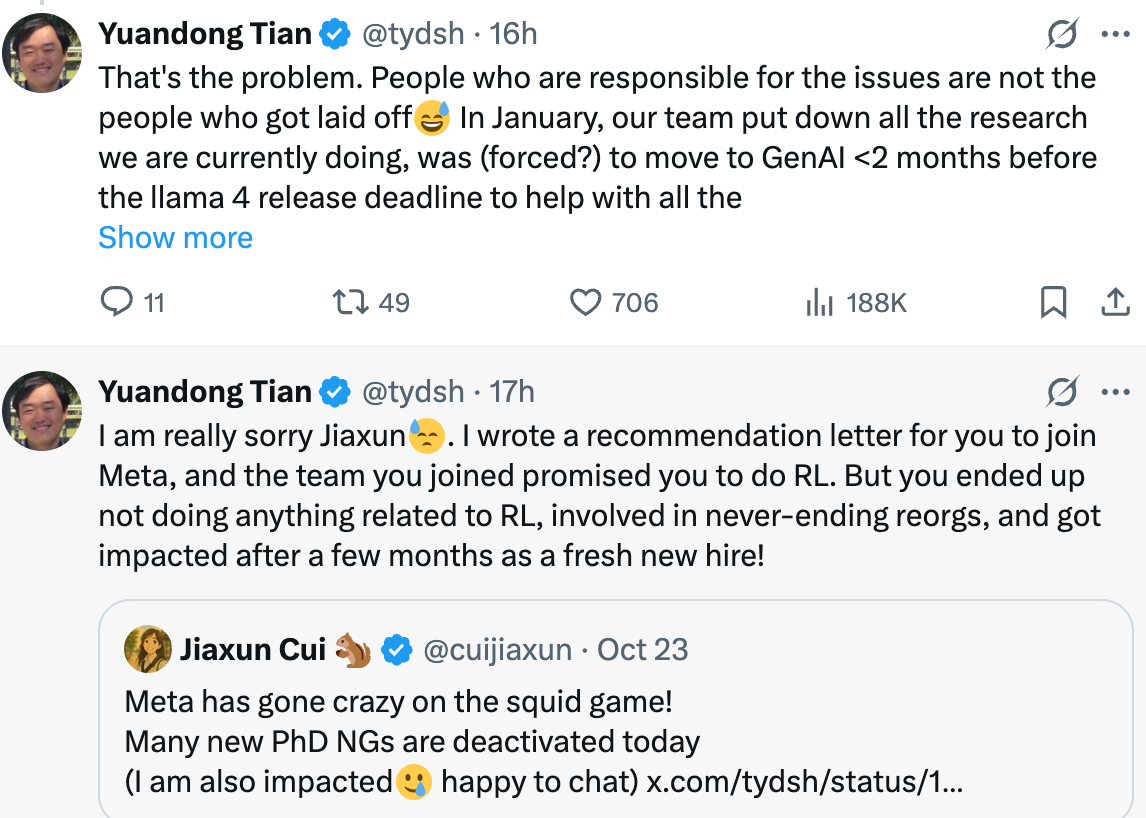Open the @cuijiaxun handle link

pos(497,650)
